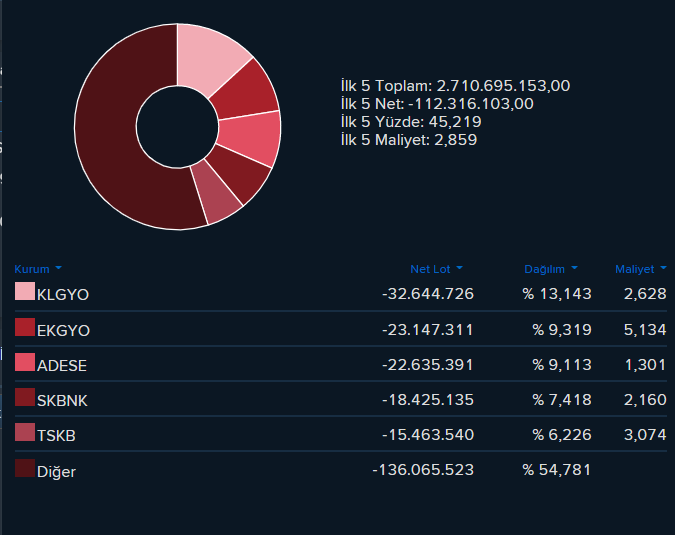Click the SKBNK distribution value % 7,418
675x535 pixels.
(x=562, y=400)
